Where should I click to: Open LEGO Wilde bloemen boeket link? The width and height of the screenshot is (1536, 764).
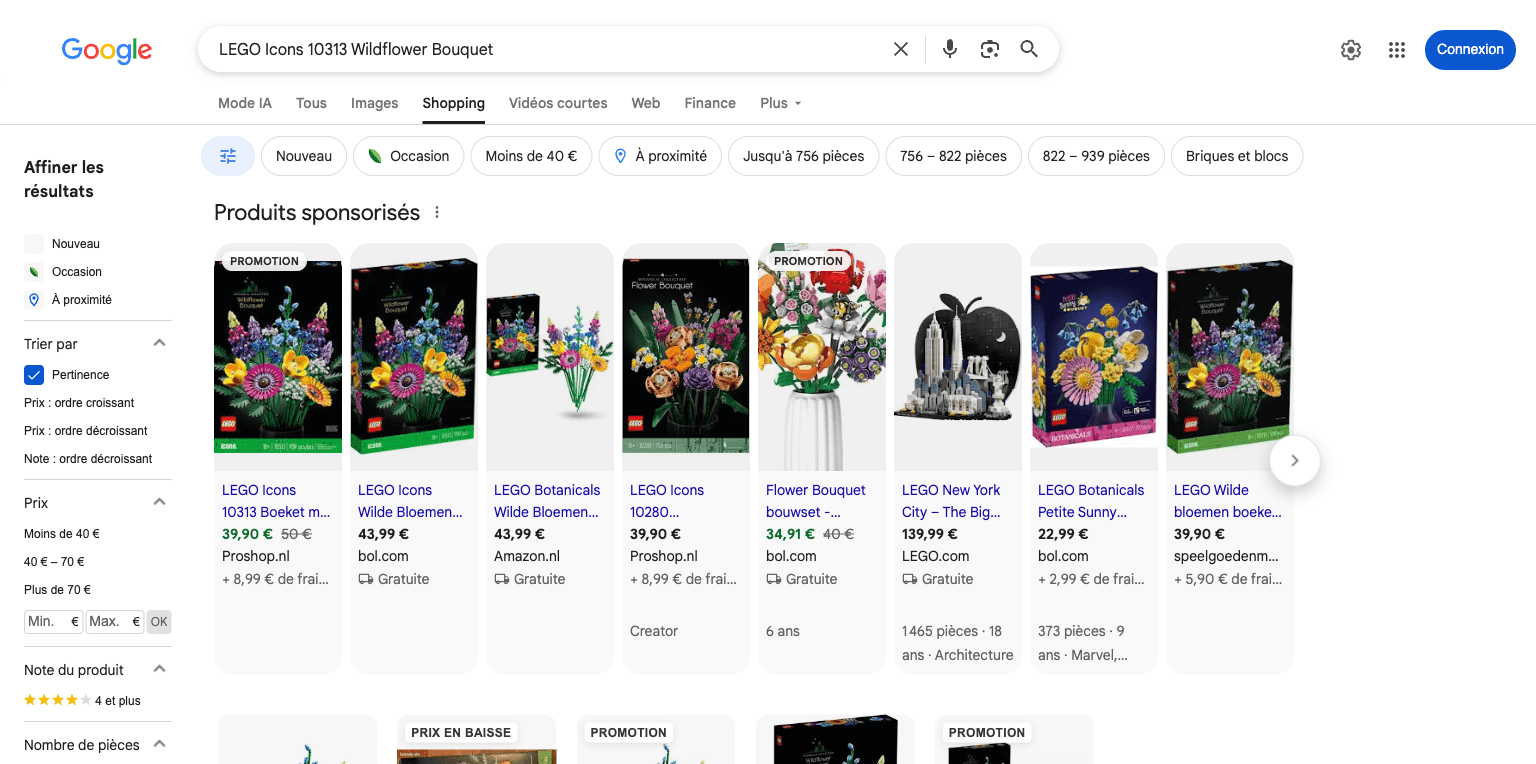(1228, 501)
